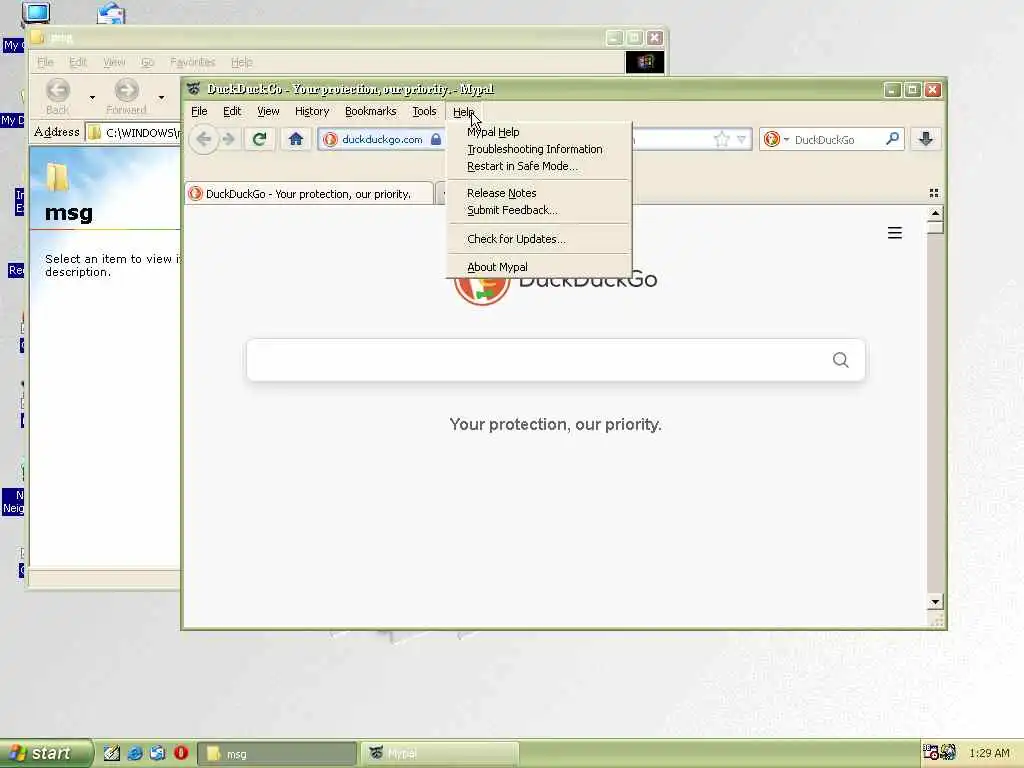The width and height of the screenshot is (1024, 768).
Task: Open the Bookmarks menu
Action: click(370, 112)
